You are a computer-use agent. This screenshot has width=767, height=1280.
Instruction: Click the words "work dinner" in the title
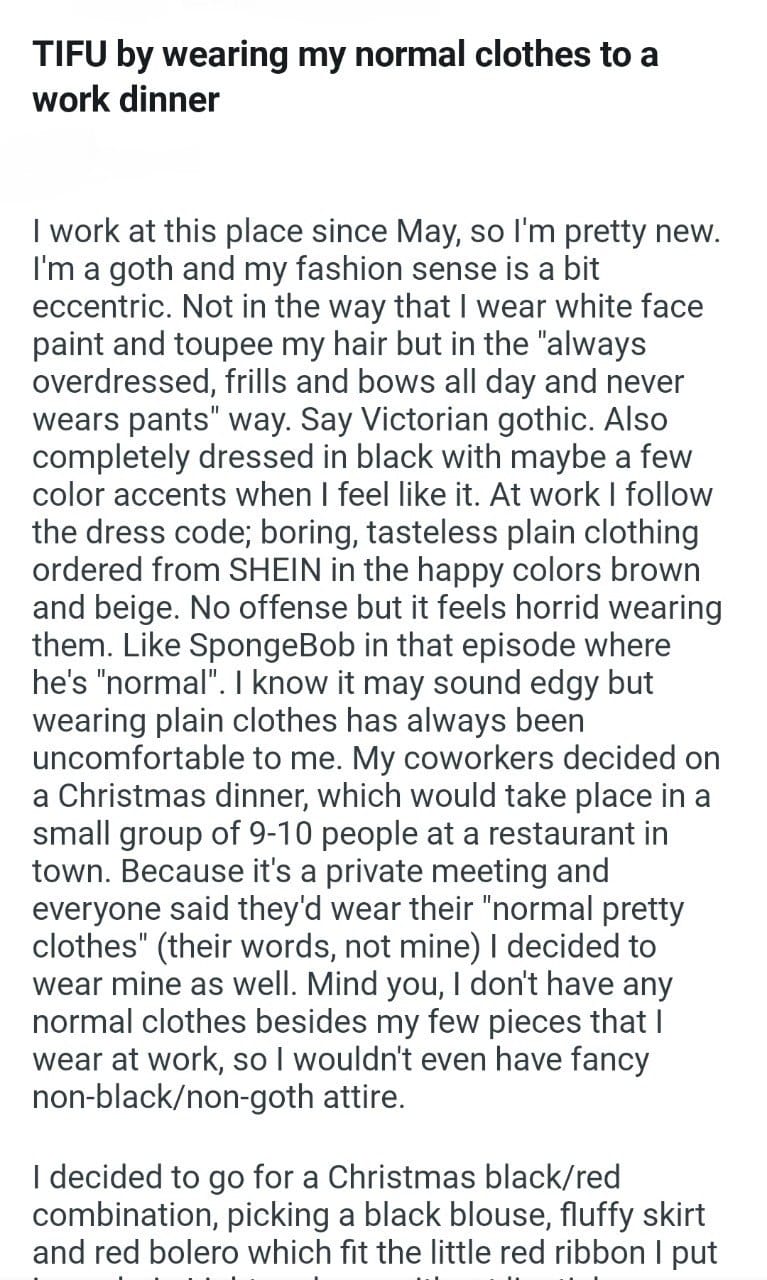126,100
